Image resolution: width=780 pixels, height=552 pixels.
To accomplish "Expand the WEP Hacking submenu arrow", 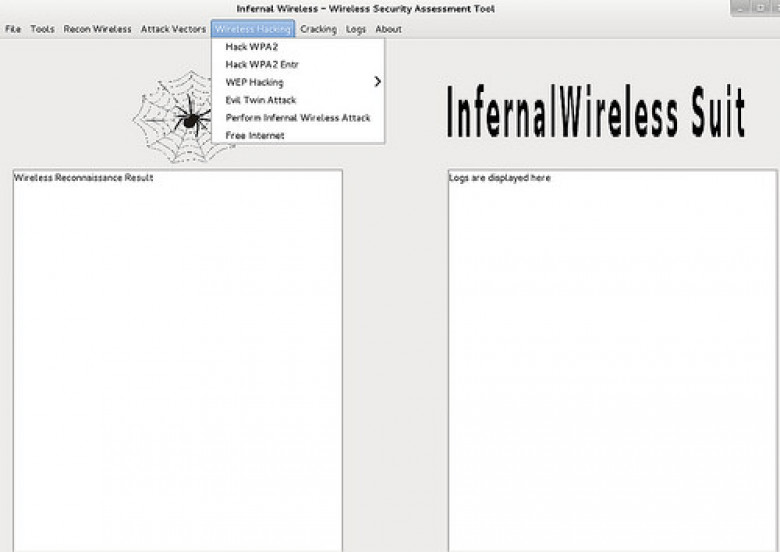I will (x=378, y=82).
